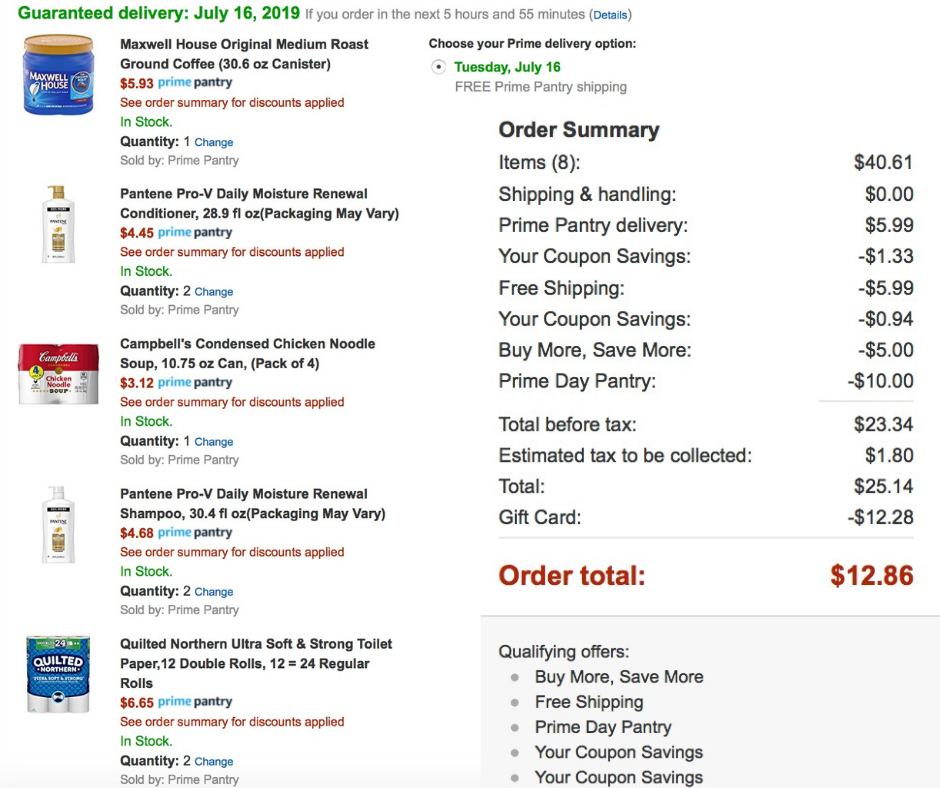Image resolution: width=940 pixels, height=788 pixels.
Task: Click the prime pantry logo beside coffee price
Action: tap(195, 84)
